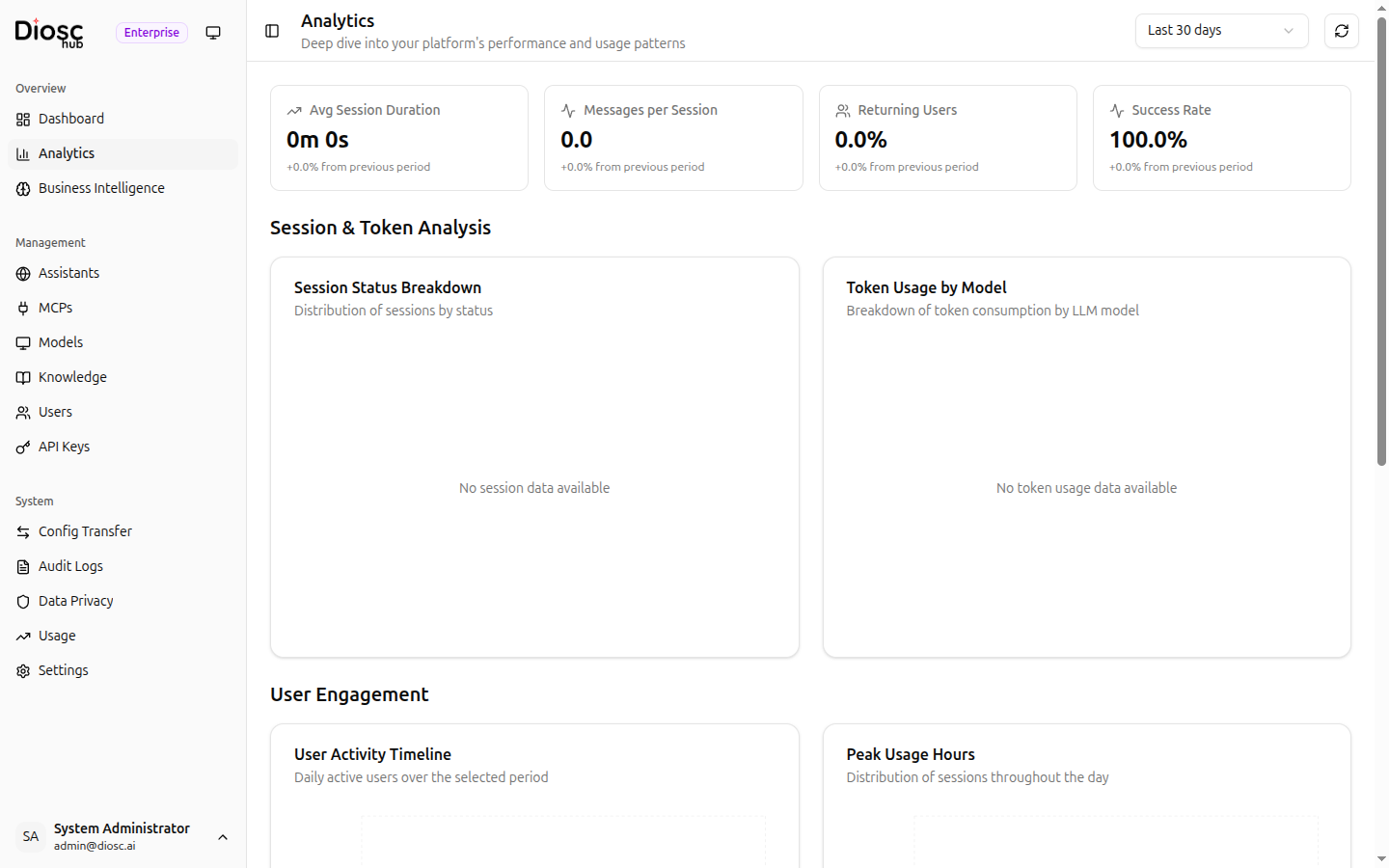
Task: Click the Settings gear icon
Action: pyautogui.click(x=23, y=671)
